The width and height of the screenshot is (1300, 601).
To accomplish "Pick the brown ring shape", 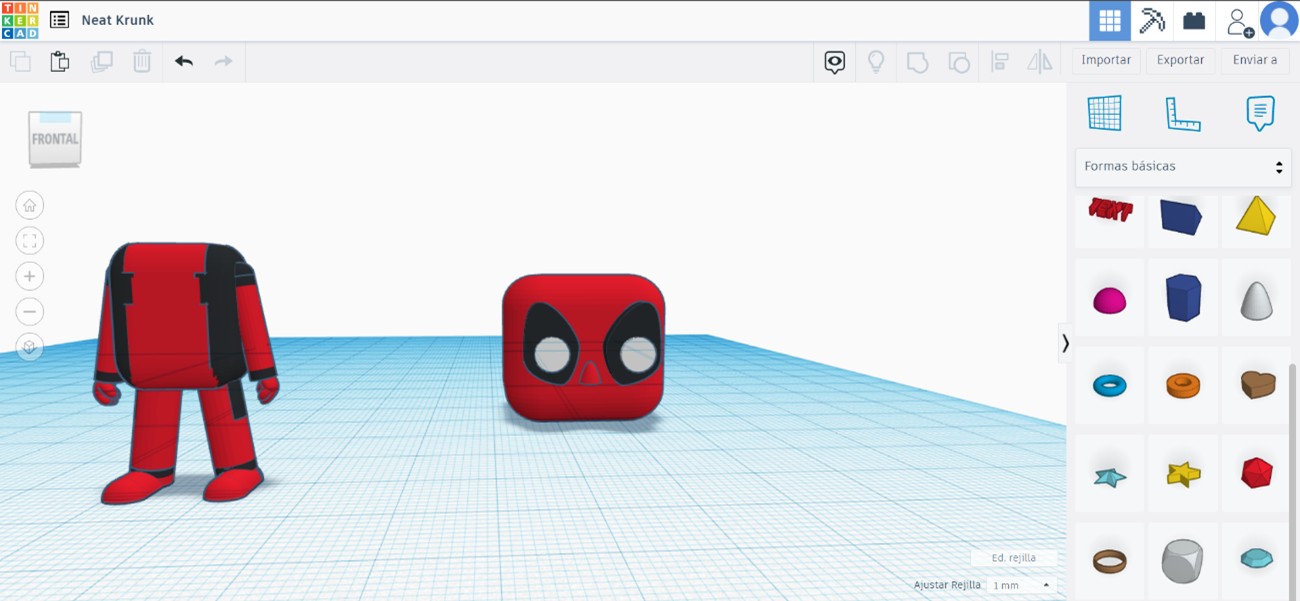I will coord(1110,560).
